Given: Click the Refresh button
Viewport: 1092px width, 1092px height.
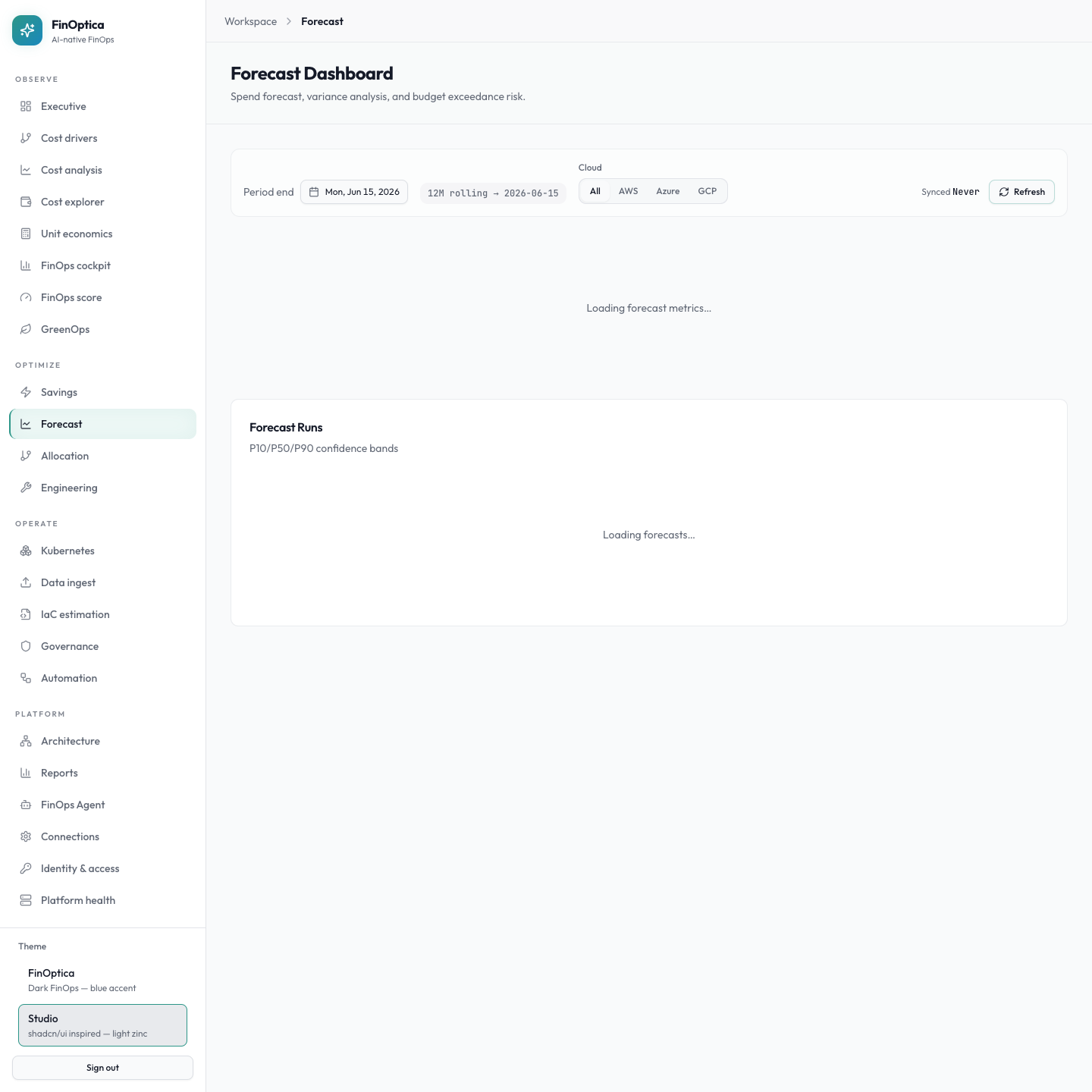Looking at the screenshot, I should point(1021,192).
